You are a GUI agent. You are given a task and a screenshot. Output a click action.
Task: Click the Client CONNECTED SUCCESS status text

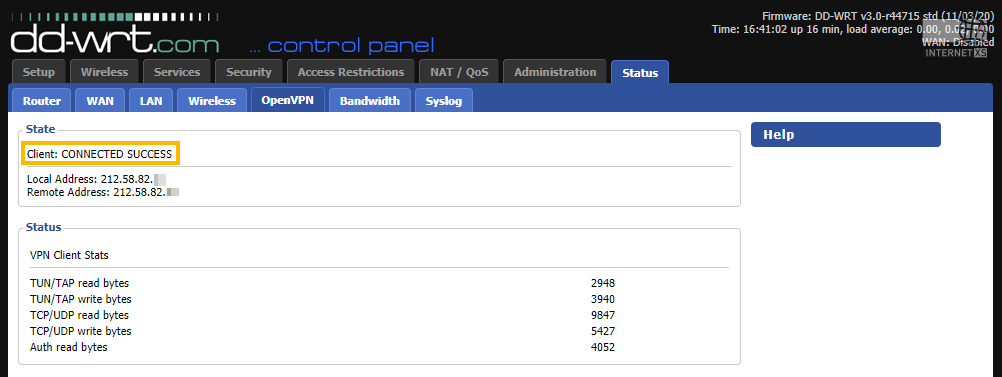pyautogui.click(x=100, y=154)
